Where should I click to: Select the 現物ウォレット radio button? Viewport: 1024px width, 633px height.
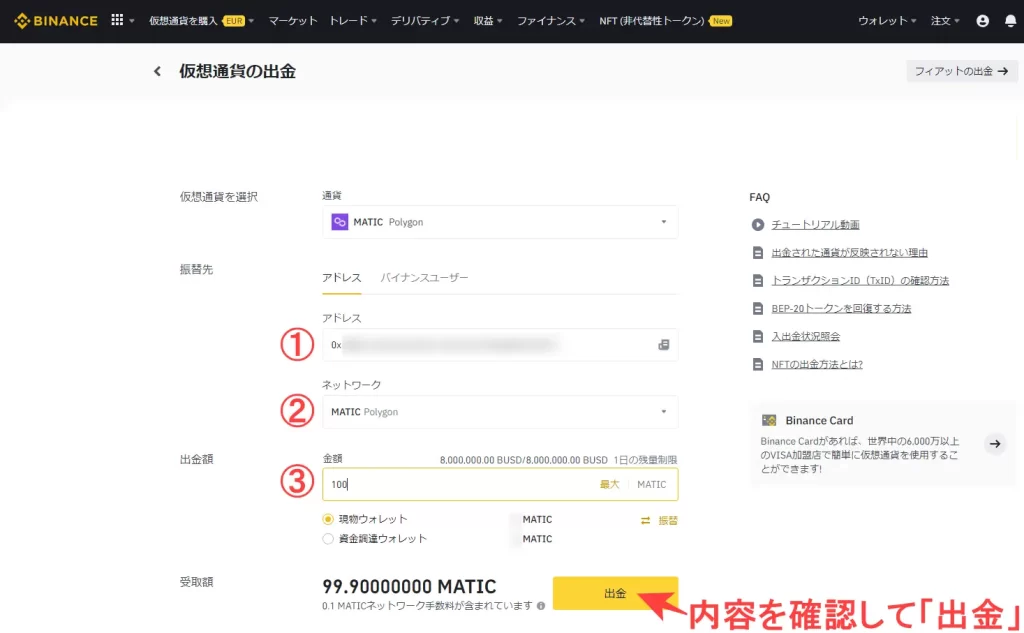pos(328,519)
